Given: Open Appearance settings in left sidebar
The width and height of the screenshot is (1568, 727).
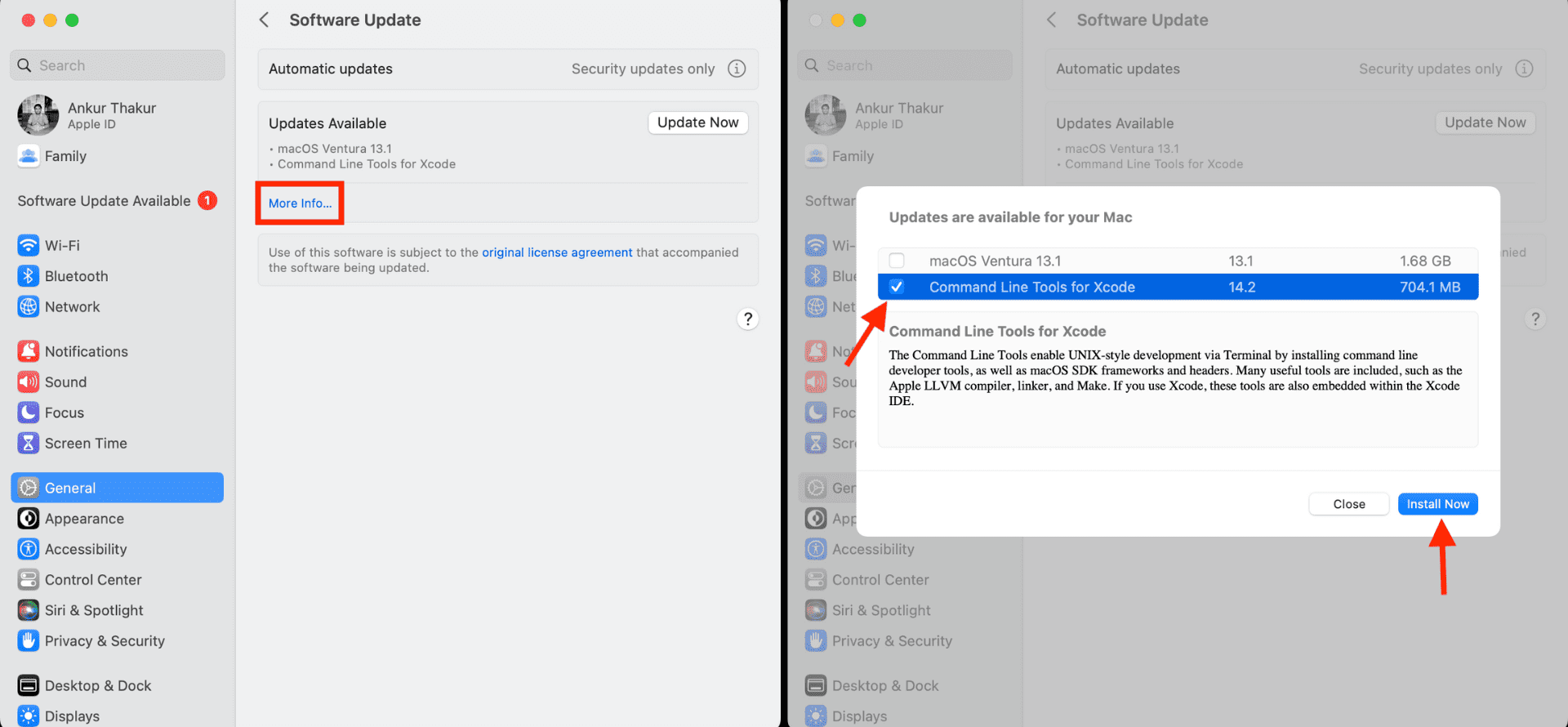Looking at the screenshot, I should [x=118, y=518].
